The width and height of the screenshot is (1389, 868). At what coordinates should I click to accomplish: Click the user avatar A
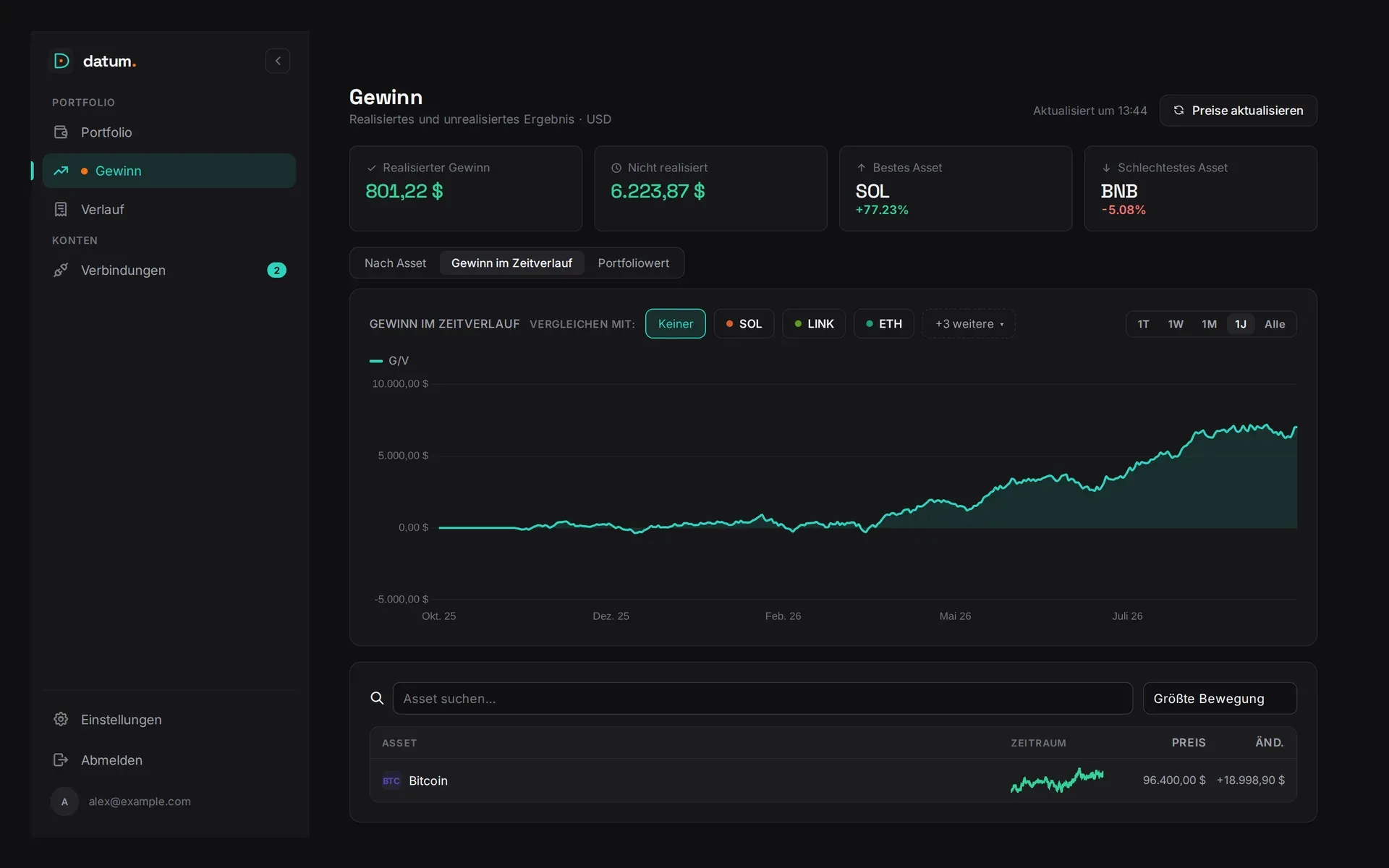point(64,801)
